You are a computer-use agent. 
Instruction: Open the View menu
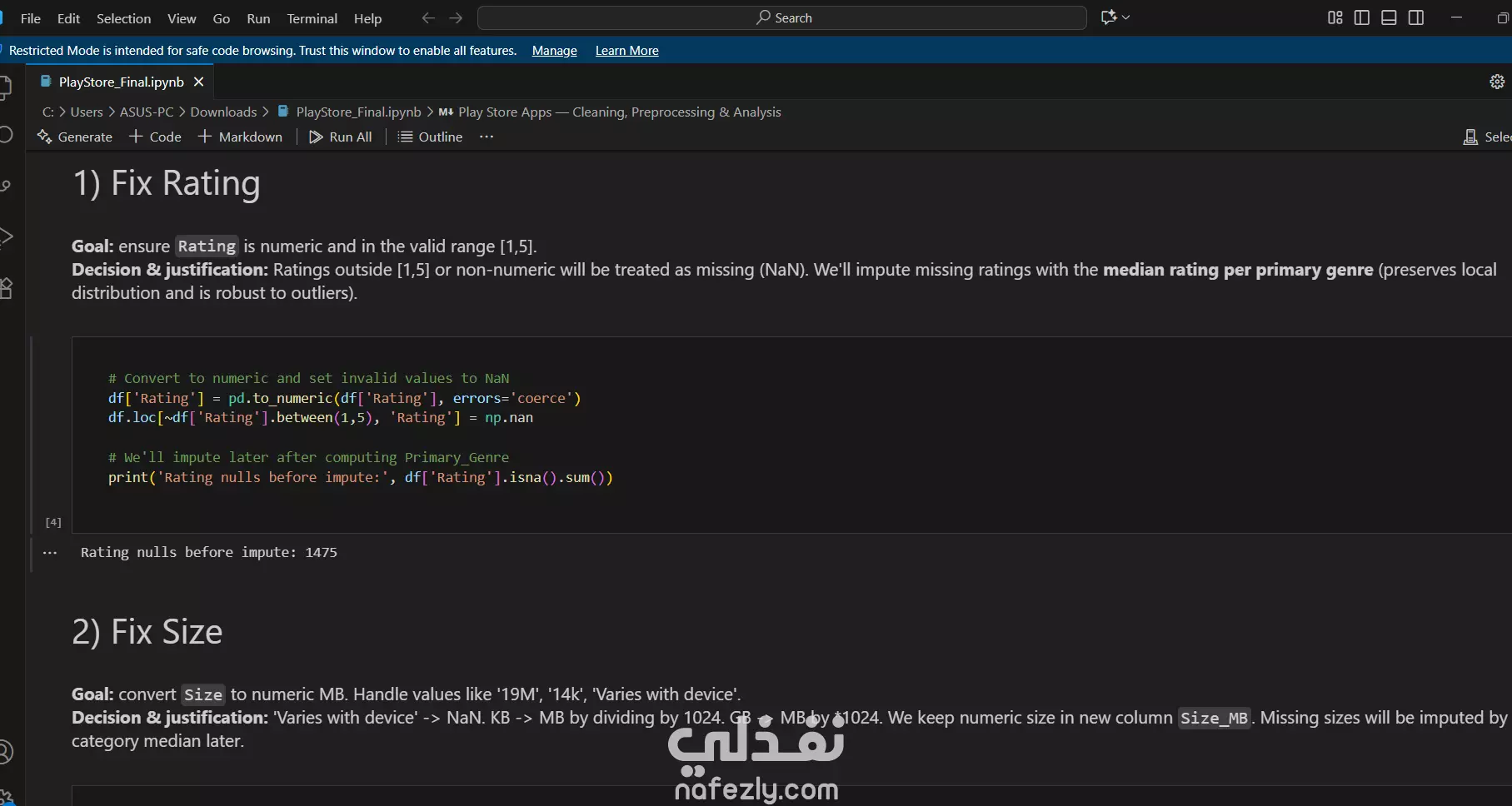(182, 18)
